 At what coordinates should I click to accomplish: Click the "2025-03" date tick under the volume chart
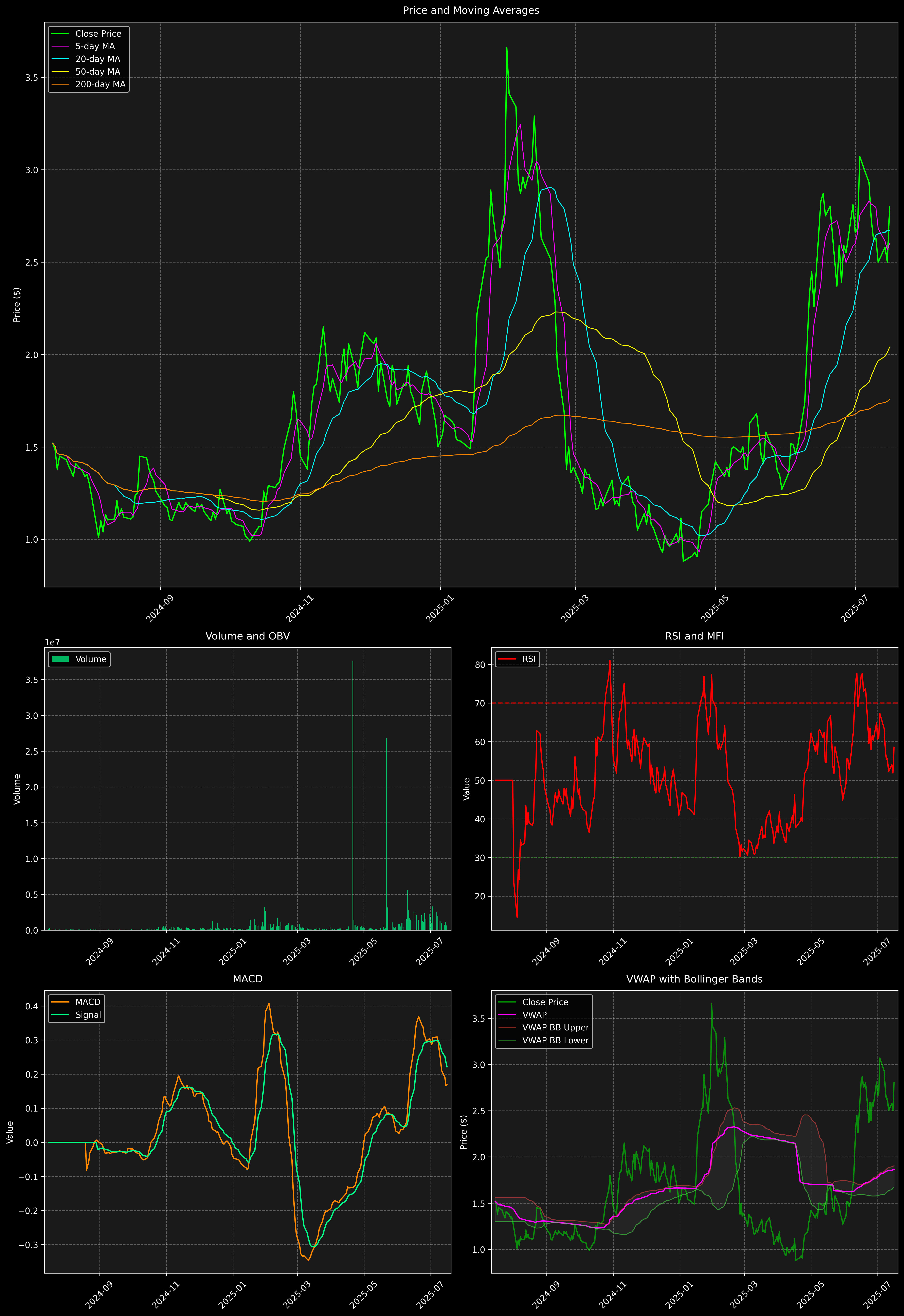click(297, 951)
